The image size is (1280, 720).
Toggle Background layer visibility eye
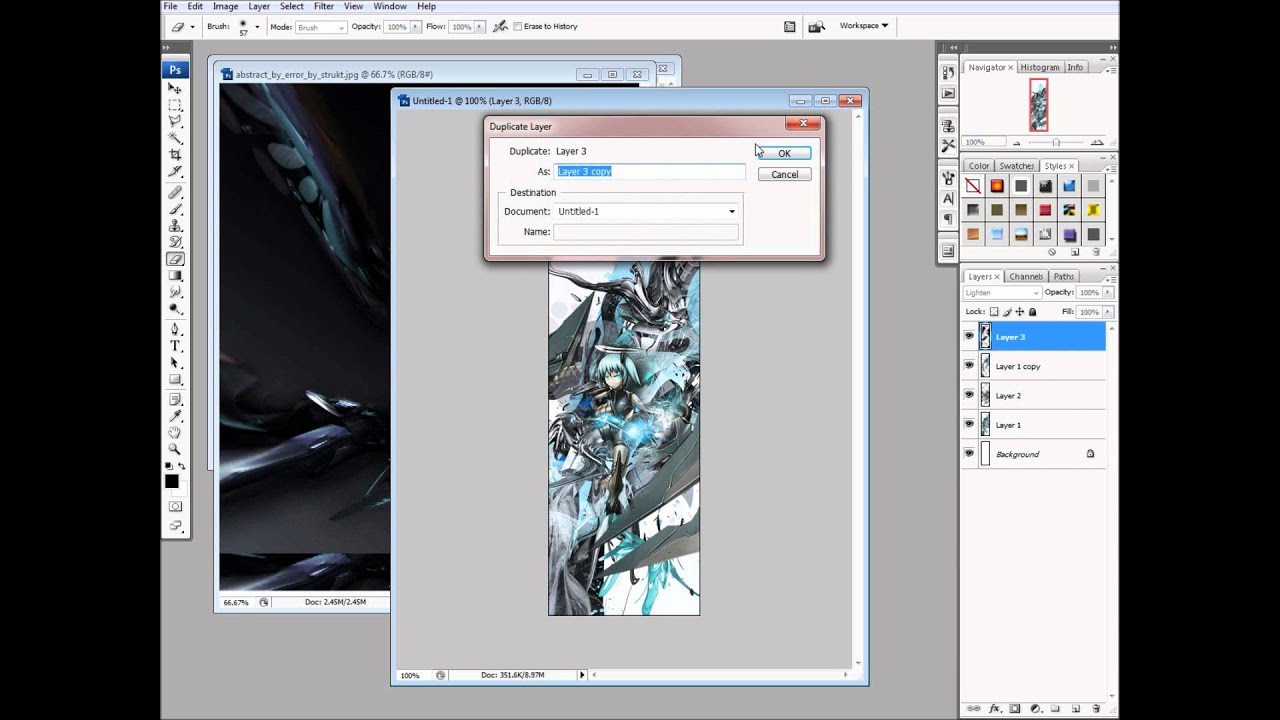(x=969, y=453)
